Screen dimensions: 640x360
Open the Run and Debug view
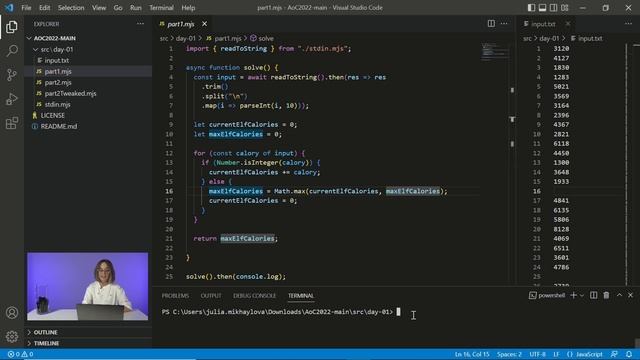(12, 99)
